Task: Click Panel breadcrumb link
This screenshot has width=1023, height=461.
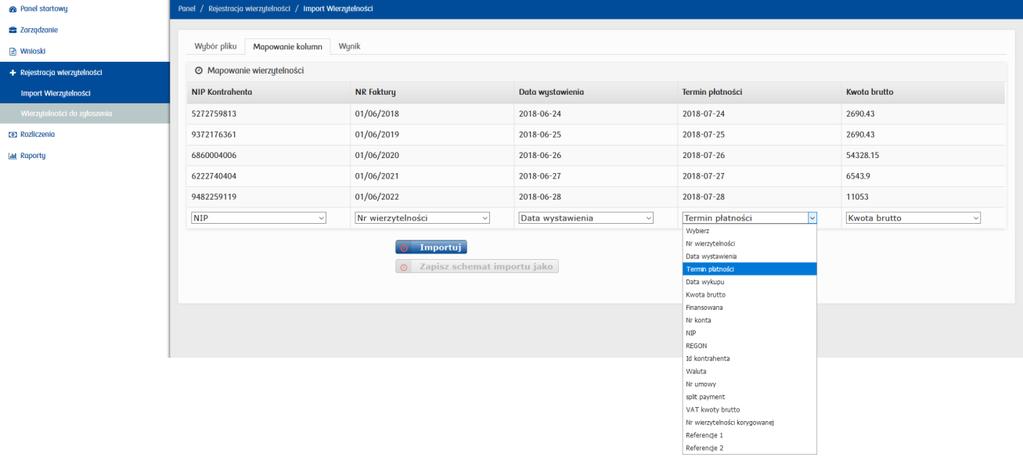Action: coord(187,9)
